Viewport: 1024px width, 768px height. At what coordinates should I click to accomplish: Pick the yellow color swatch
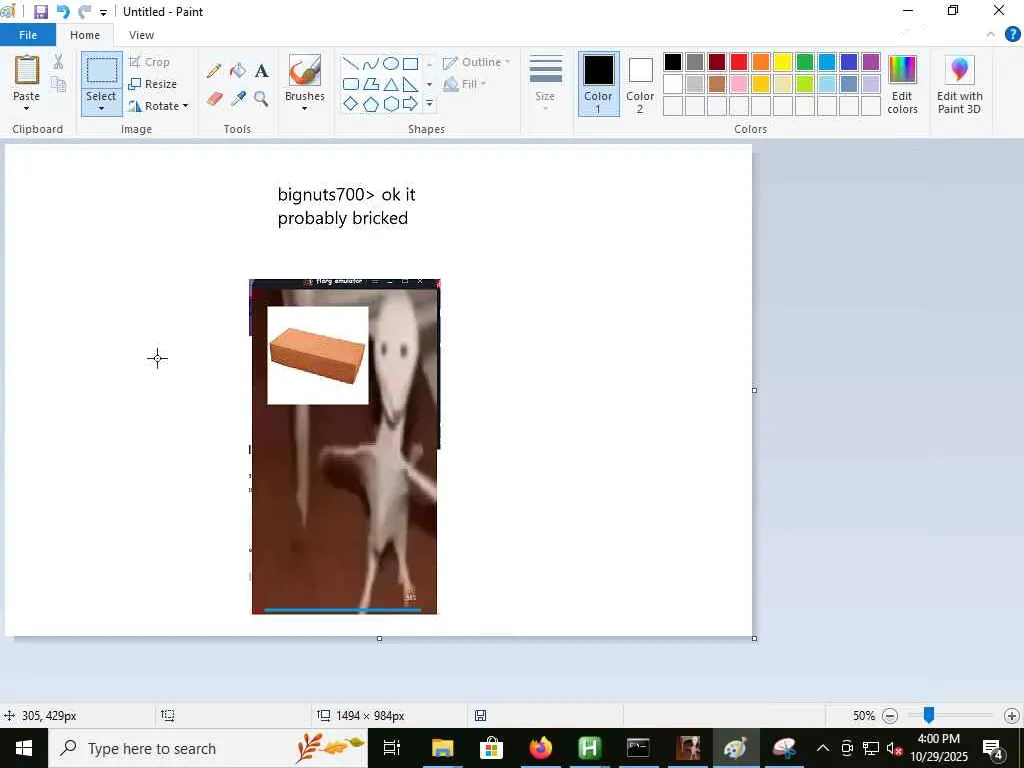782,62
